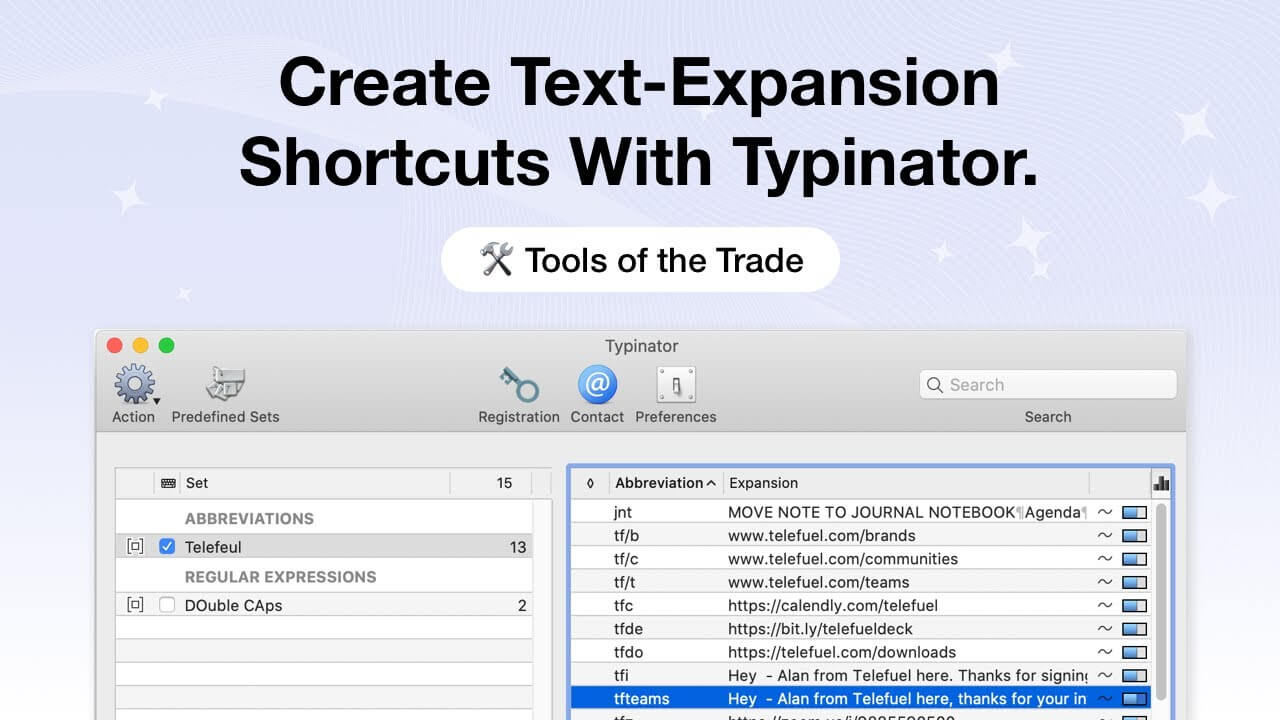1280x720 pixels.
Task: Click the keyboard icon in the Set header
Action: click(x=167, y=483)
